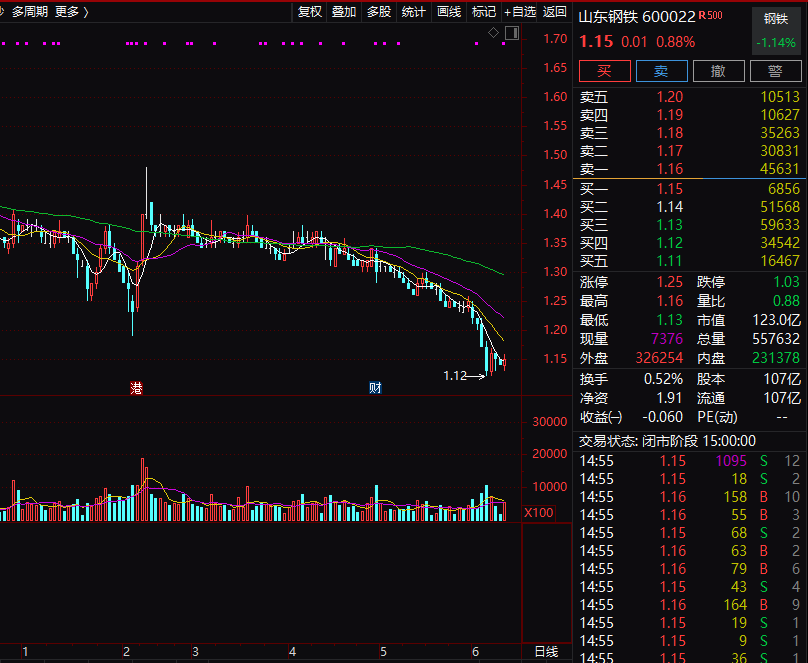Click the 财 financial report marker
The height and width of the screenshot is (663, 808).
(x=375, y=388)
